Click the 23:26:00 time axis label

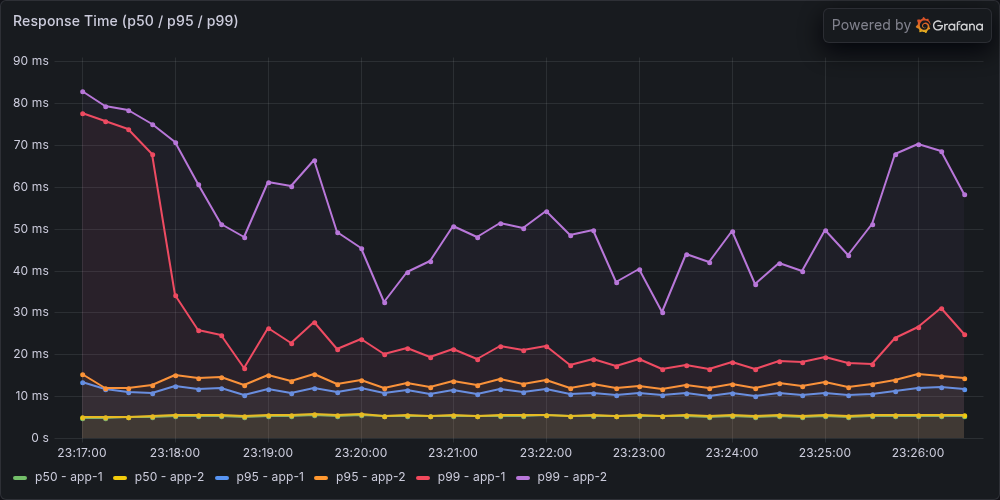(x=918, y=453)
